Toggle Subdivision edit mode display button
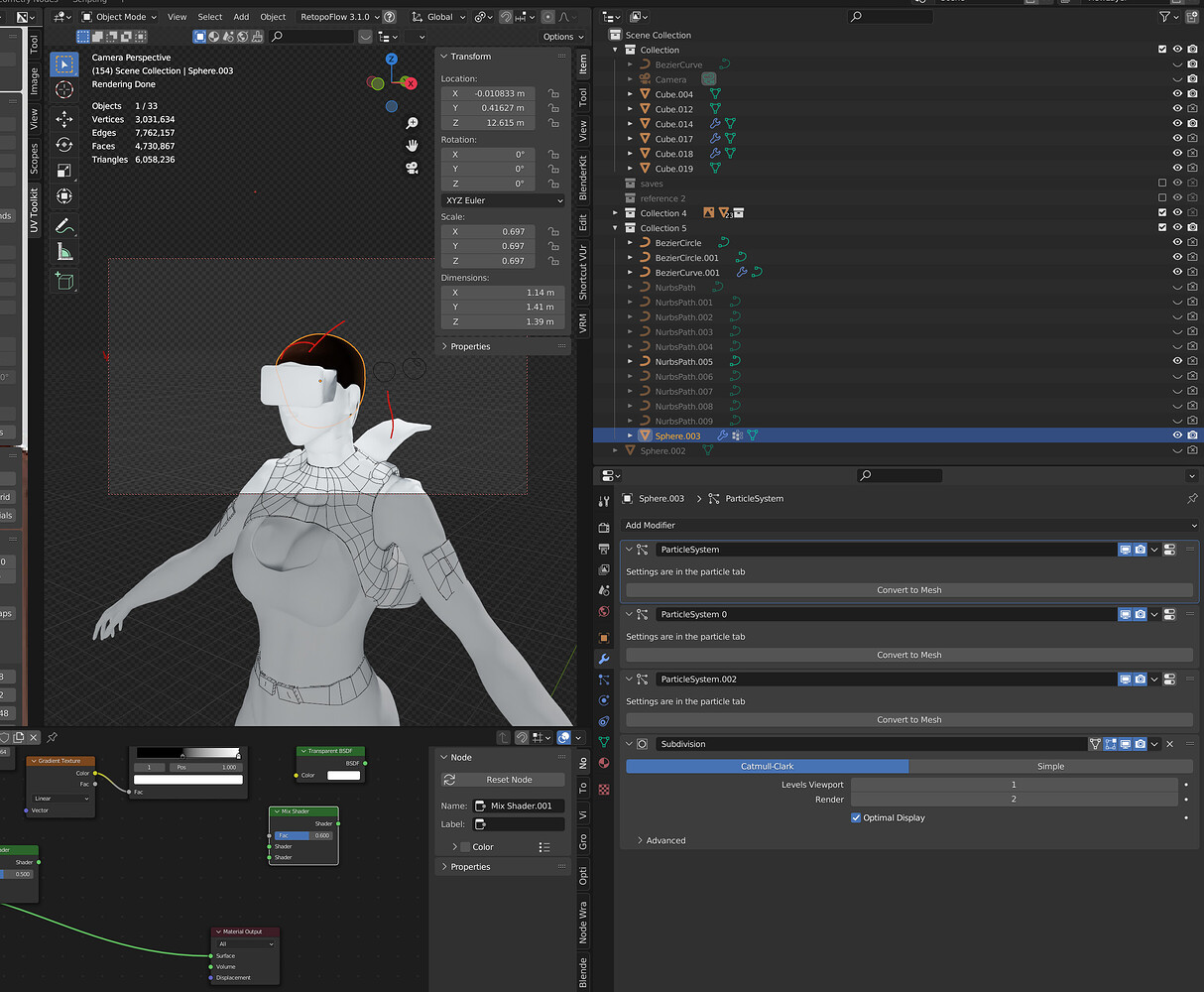The height and width of the screenshot is (992, 1204). coord(1111,744)
